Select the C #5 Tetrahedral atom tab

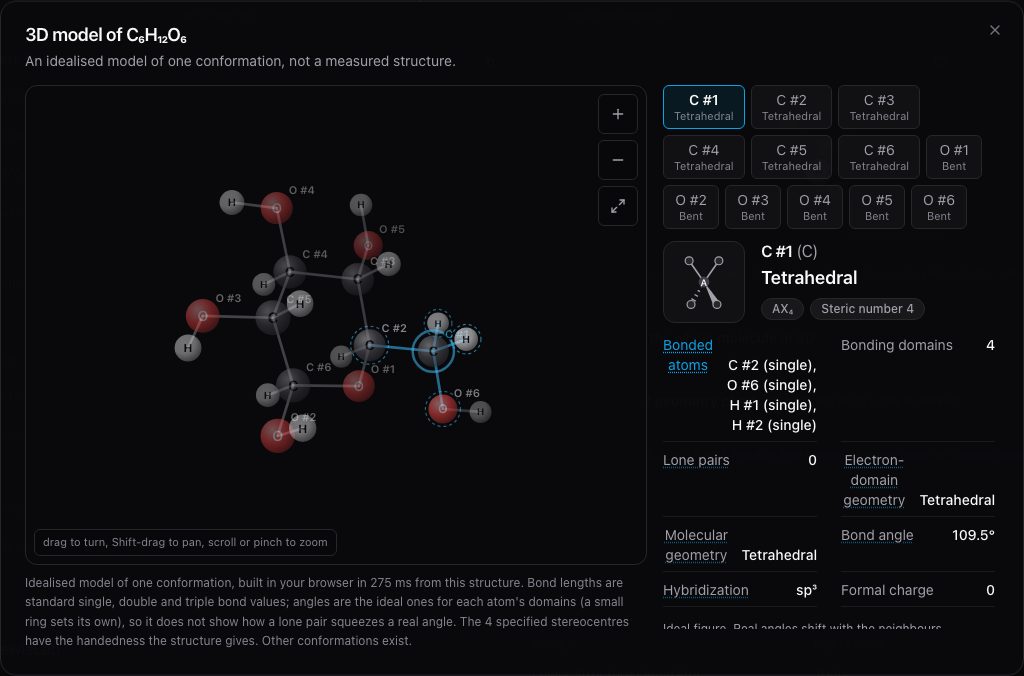[x=791, y=157]
